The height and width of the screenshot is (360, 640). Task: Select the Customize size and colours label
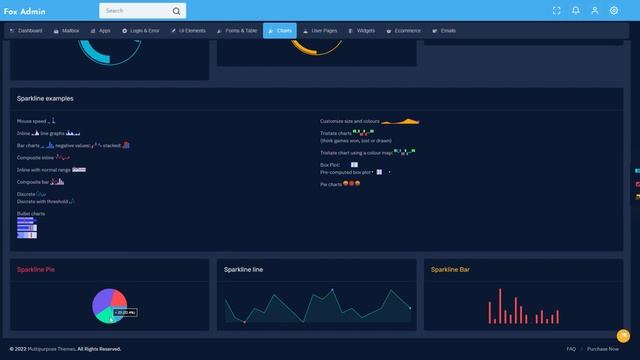(350, 121)
